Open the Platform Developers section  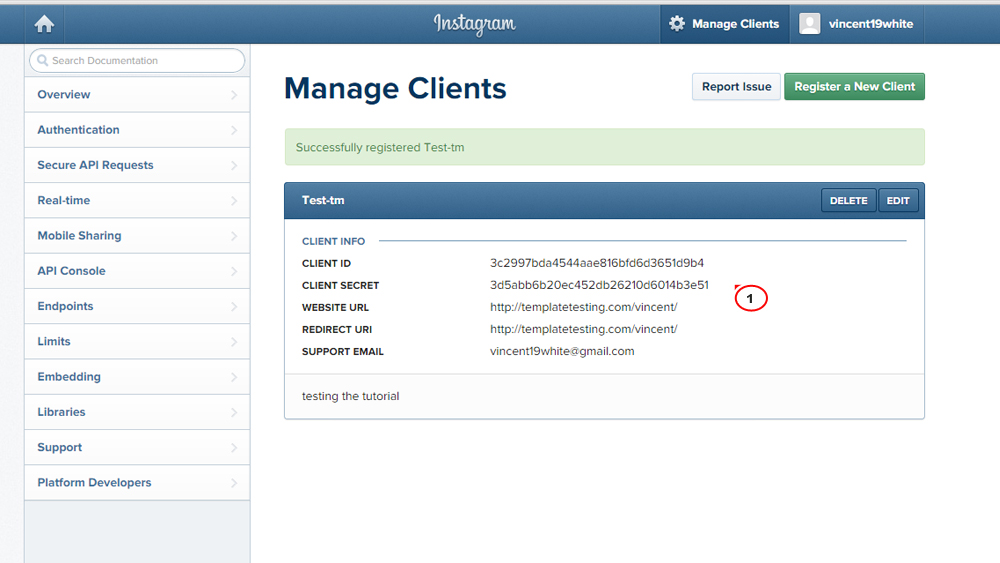tap(137, 483)
